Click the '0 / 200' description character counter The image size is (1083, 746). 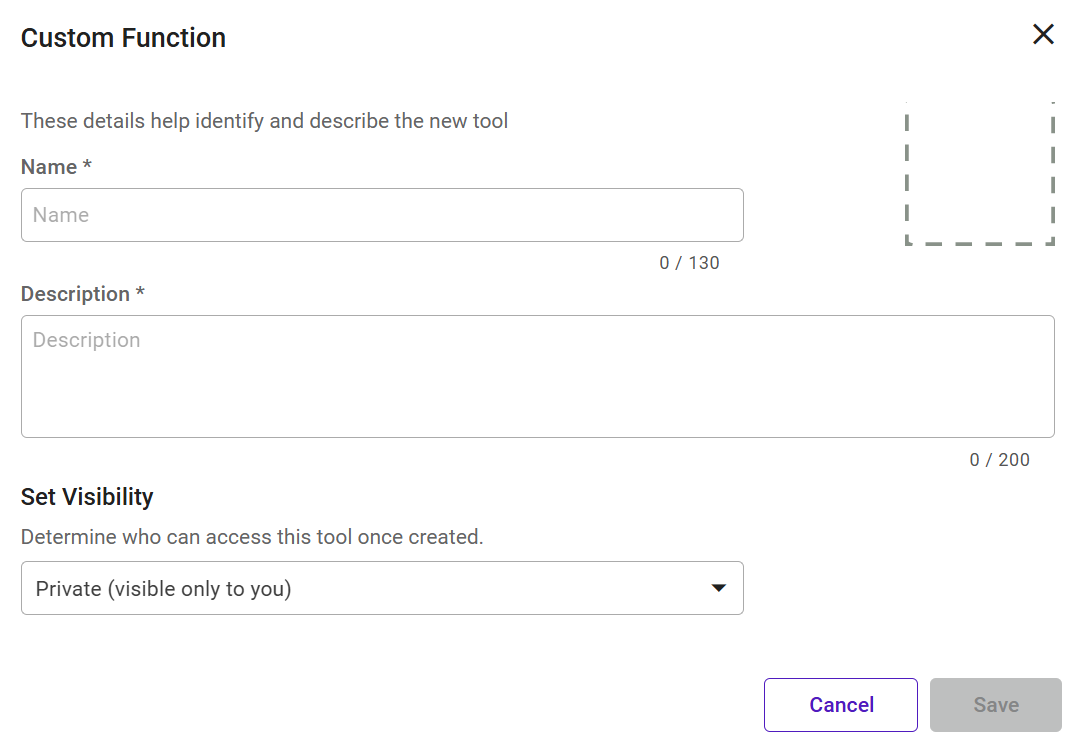pyautogui.click(x=999, y=460)
